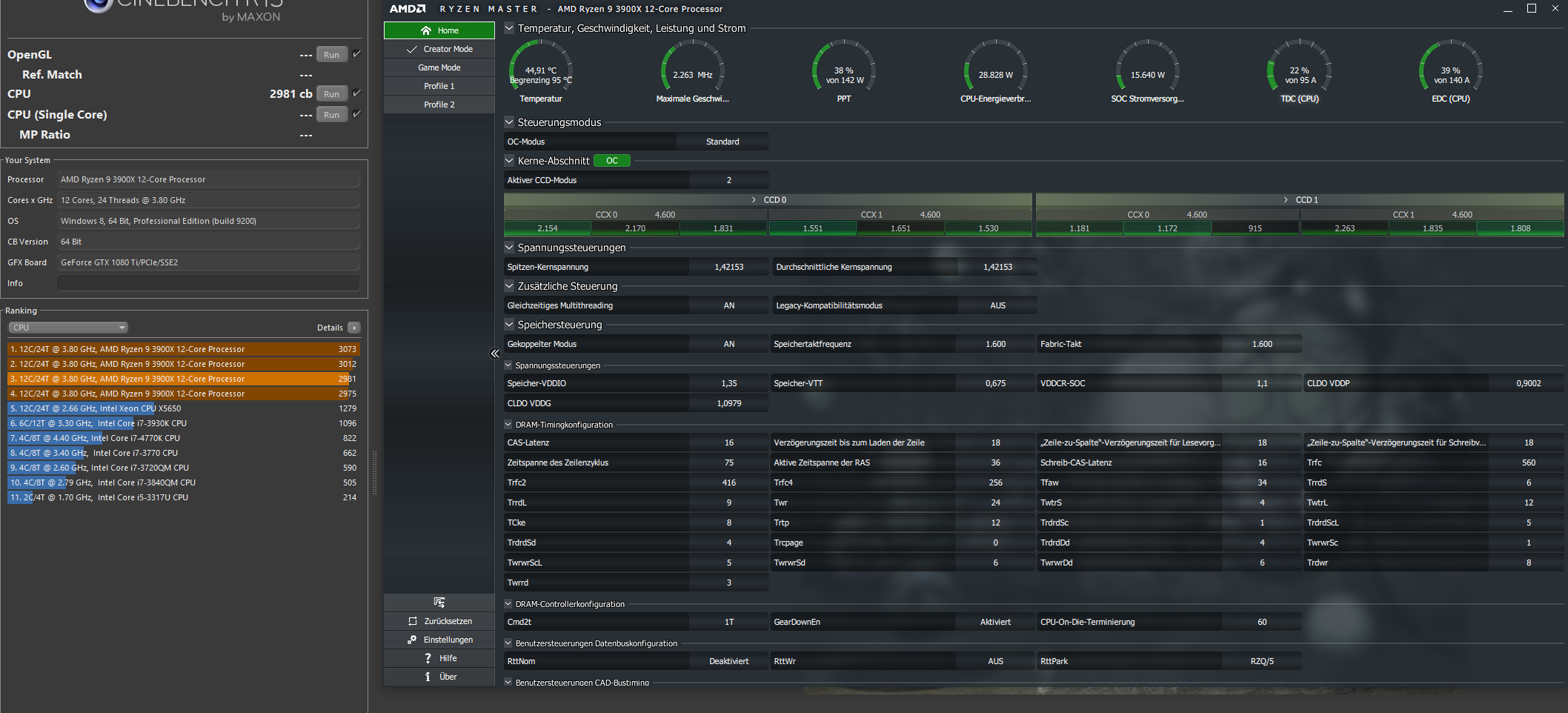The image size is (1568, 713).
Task: Collapse the Ryzen Master sidebar with the double-chevron
Action: (495, 354)
